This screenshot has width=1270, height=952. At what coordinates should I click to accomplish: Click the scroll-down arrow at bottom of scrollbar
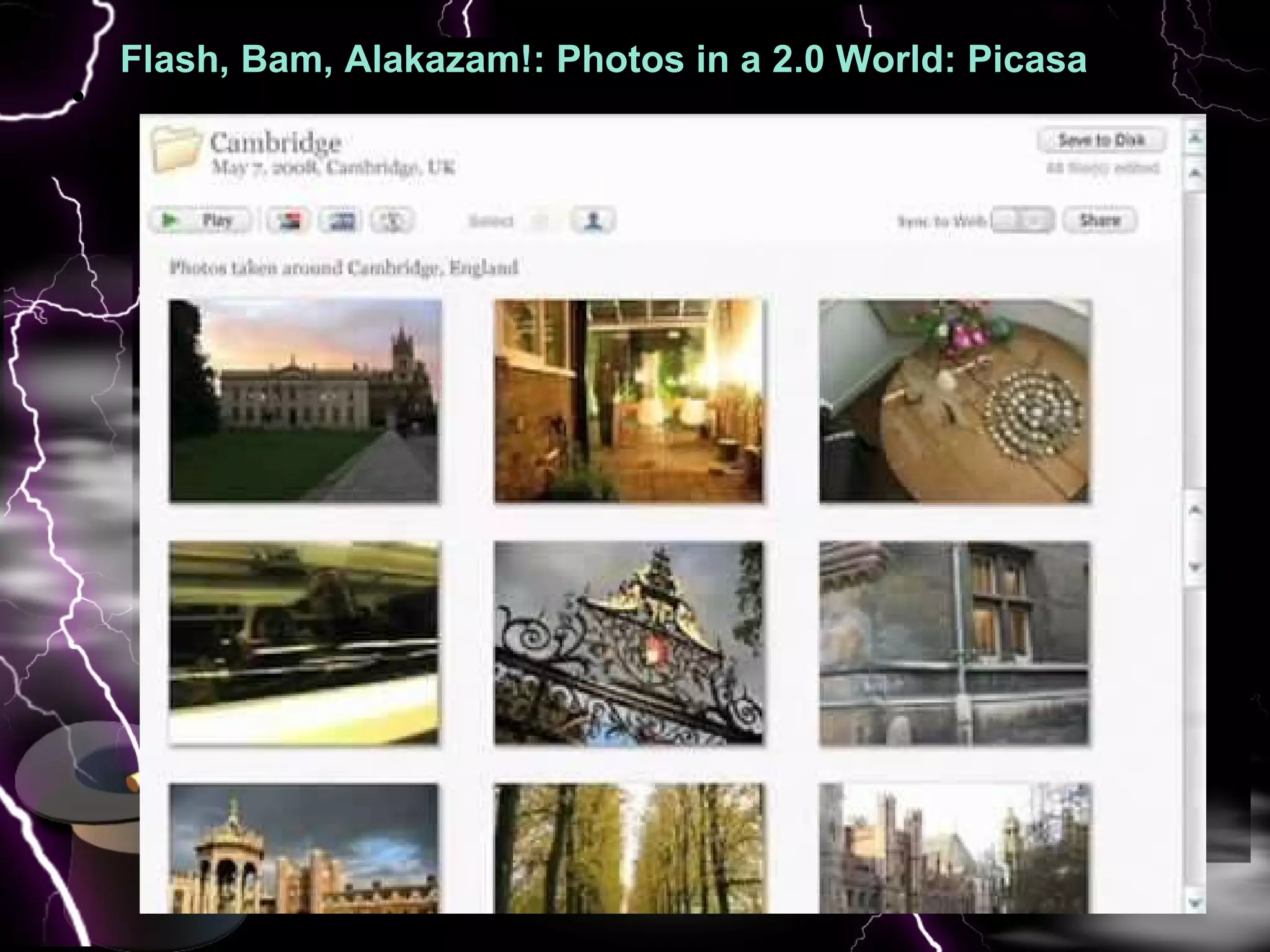coord(1195,903)
